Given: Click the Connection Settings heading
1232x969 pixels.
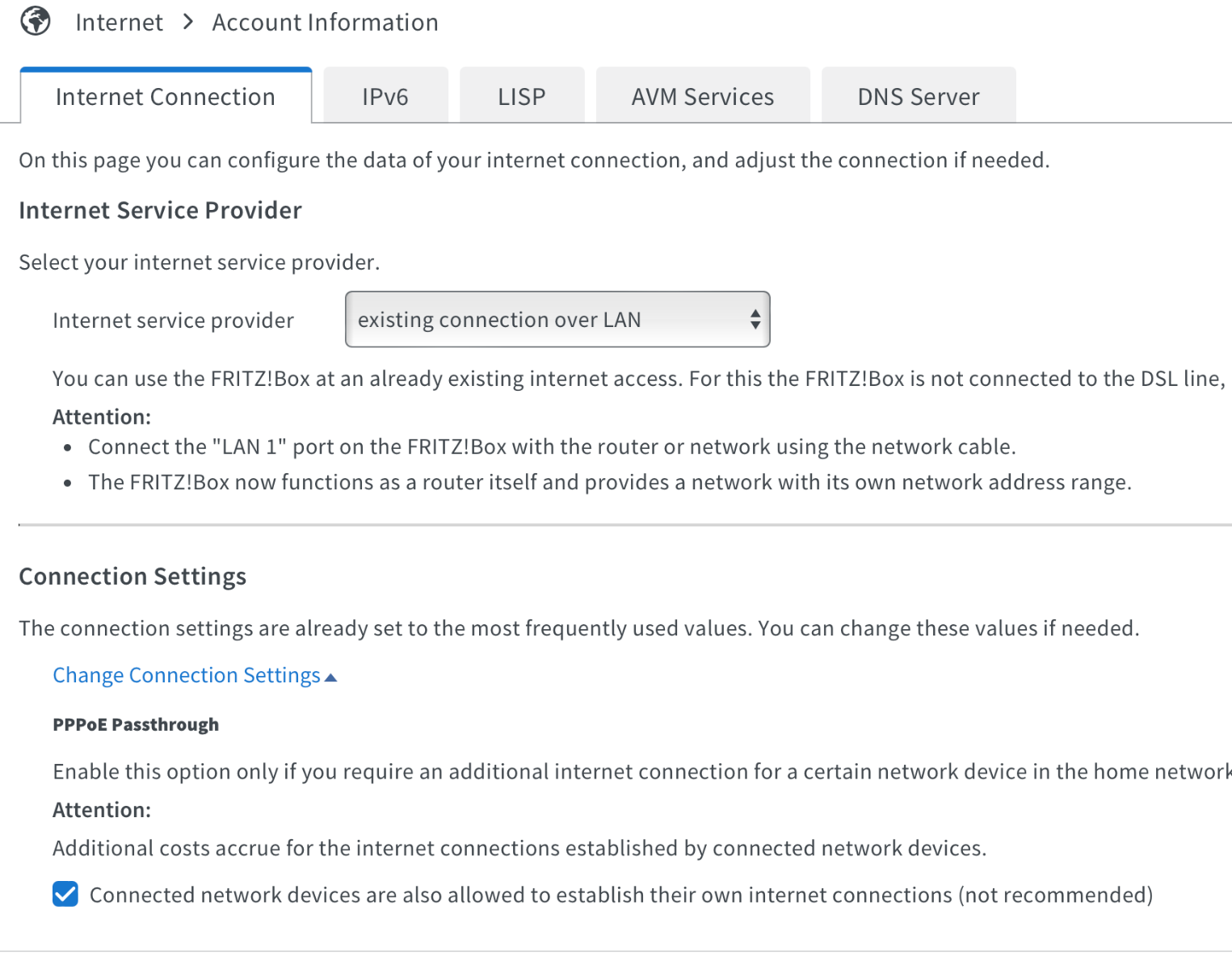Looking at the screenshot, I should [x=132, y=577].
